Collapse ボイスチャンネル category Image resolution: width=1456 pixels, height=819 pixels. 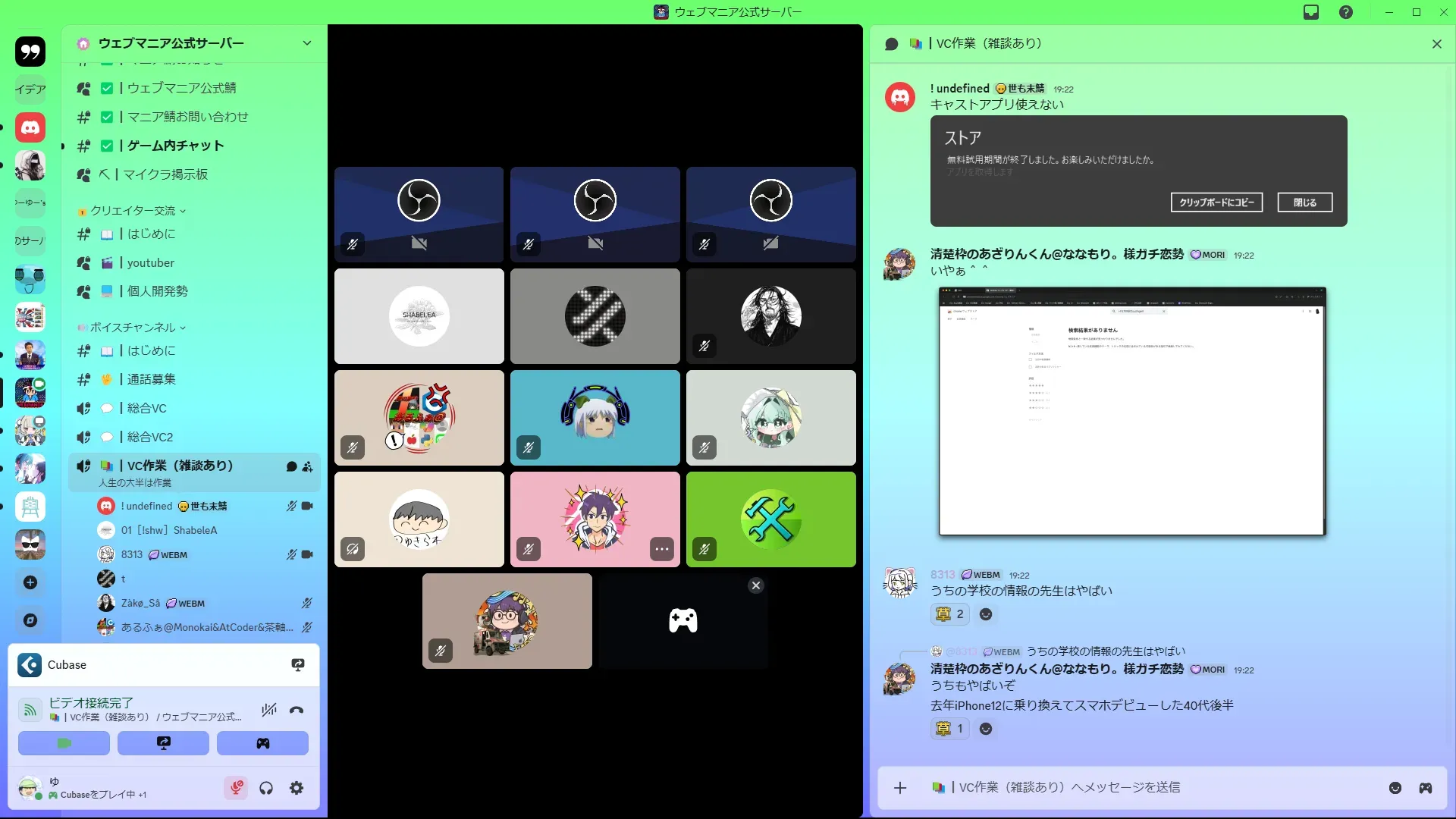pyautogui.click(x=133, y=328)
